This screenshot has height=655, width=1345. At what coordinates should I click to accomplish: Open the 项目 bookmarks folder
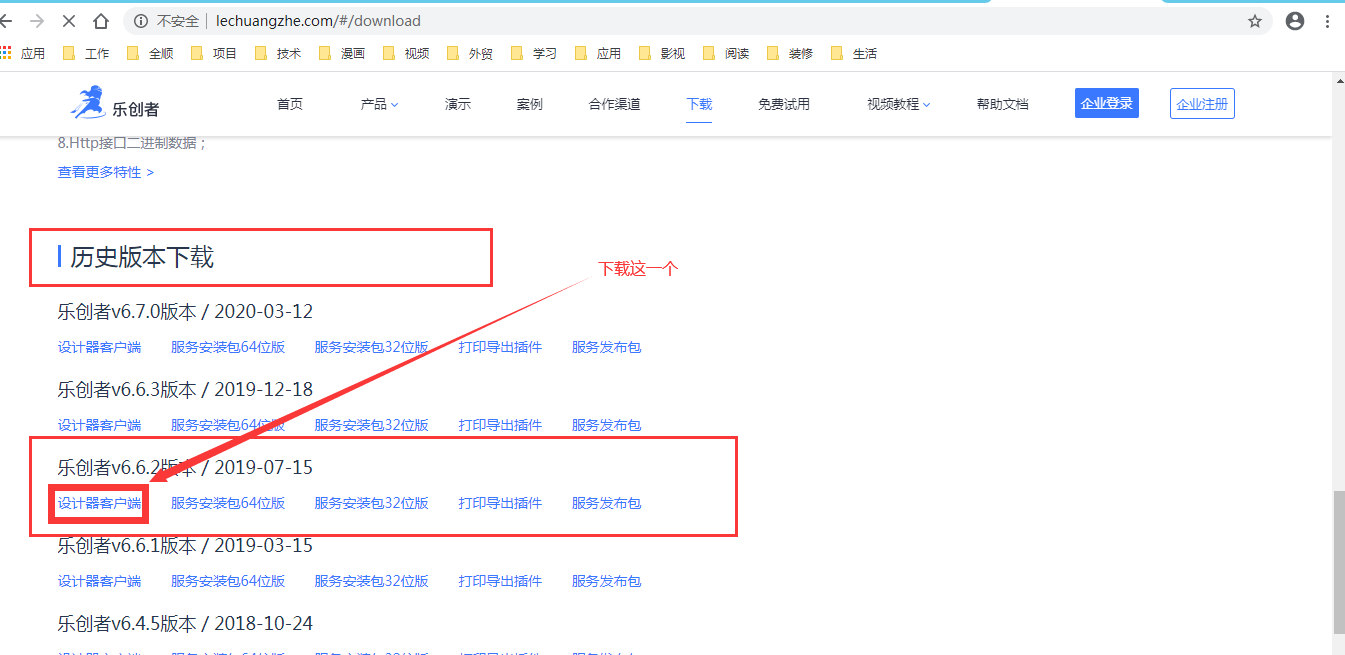214,53
